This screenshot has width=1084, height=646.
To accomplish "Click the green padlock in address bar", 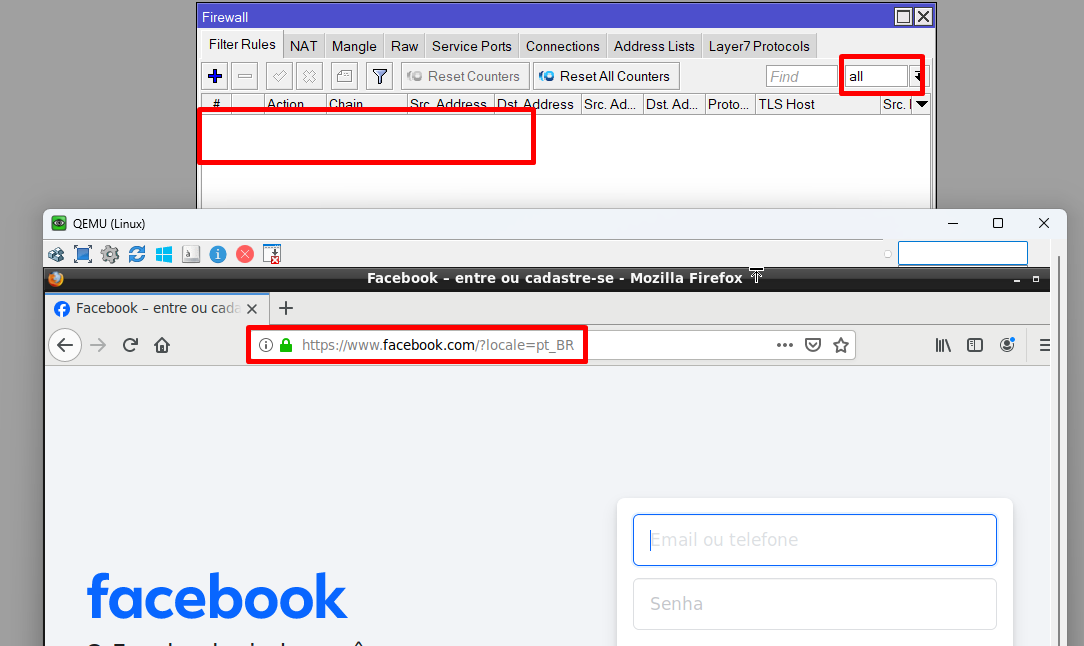I will pos(286,345).
